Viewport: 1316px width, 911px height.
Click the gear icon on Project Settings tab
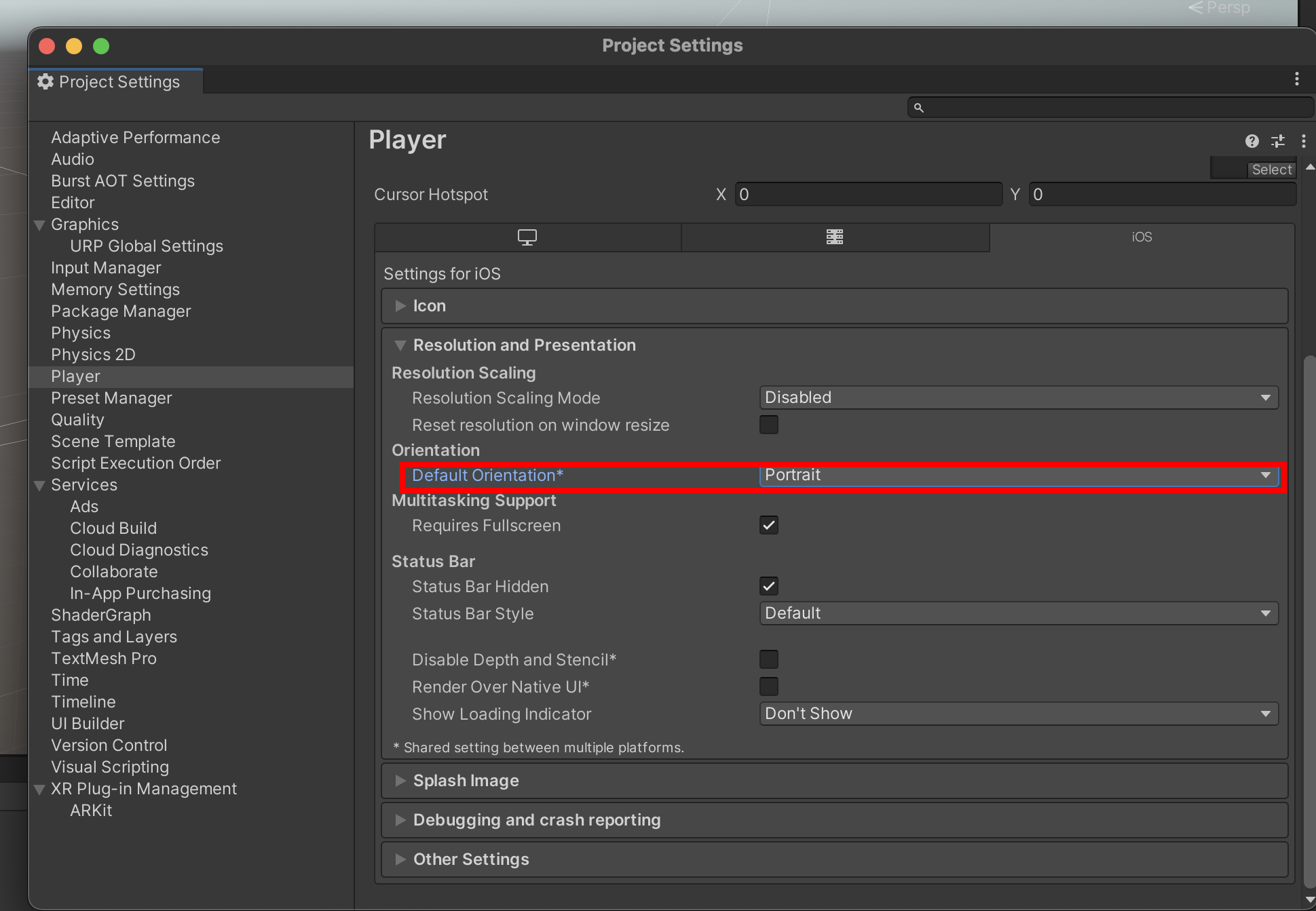pos(45,81)
